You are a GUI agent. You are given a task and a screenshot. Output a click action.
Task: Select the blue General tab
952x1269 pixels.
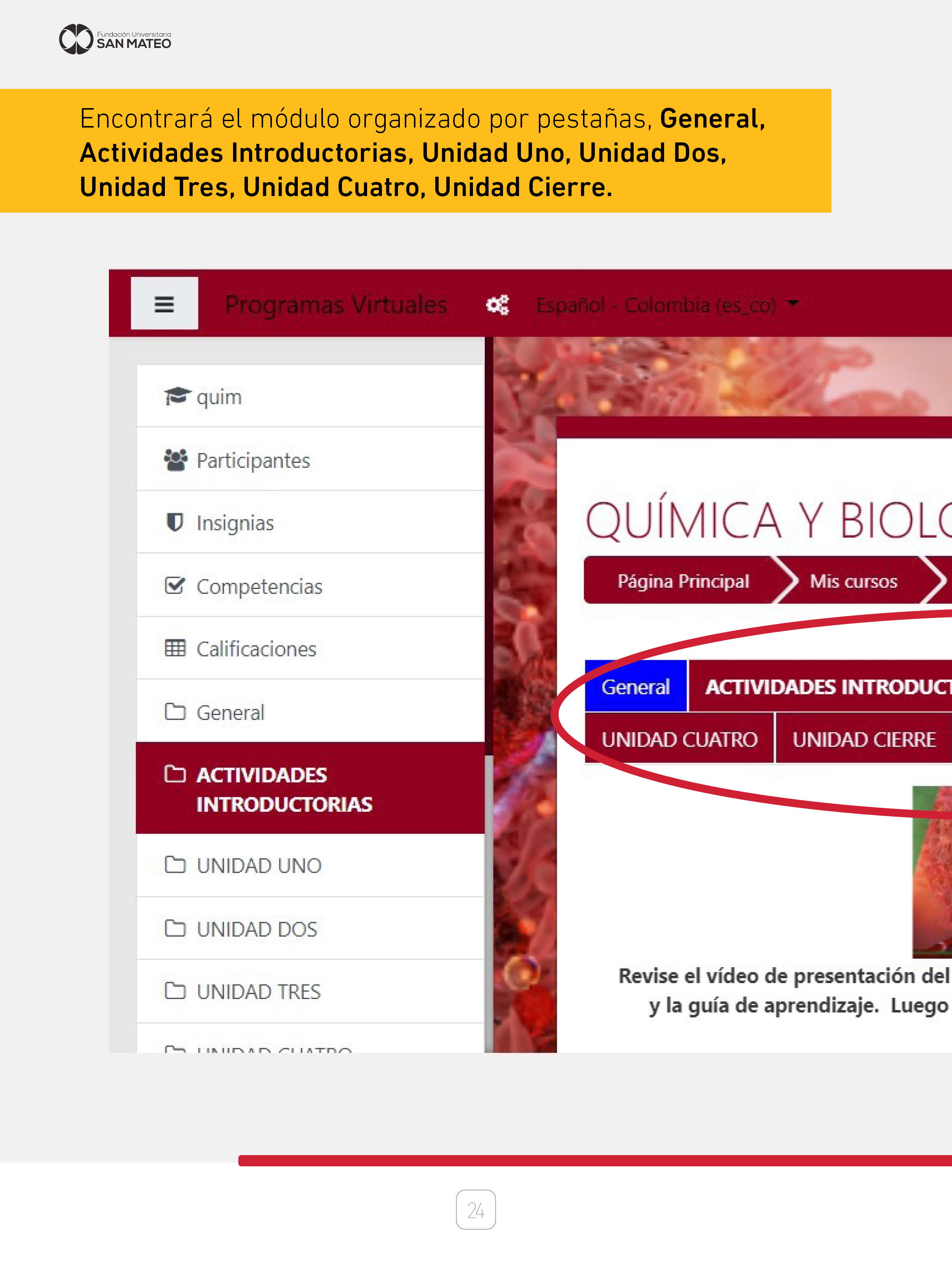click(x=635, y=687)
